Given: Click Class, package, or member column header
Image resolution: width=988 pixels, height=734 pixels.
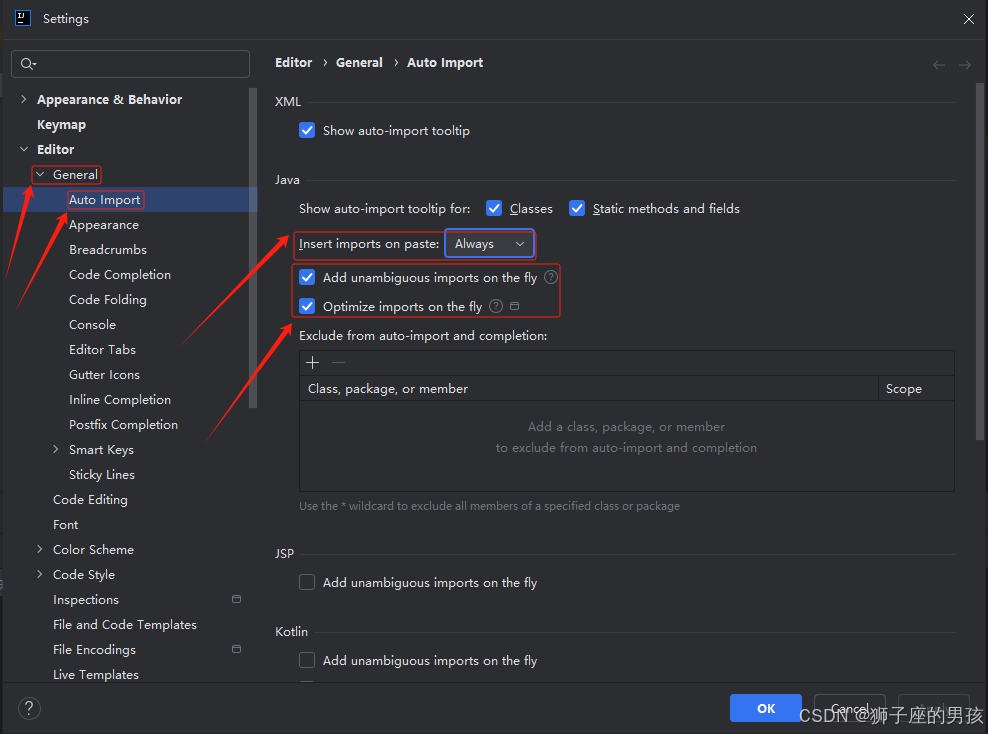Looking at the screenshot, I should click(589, 389).
